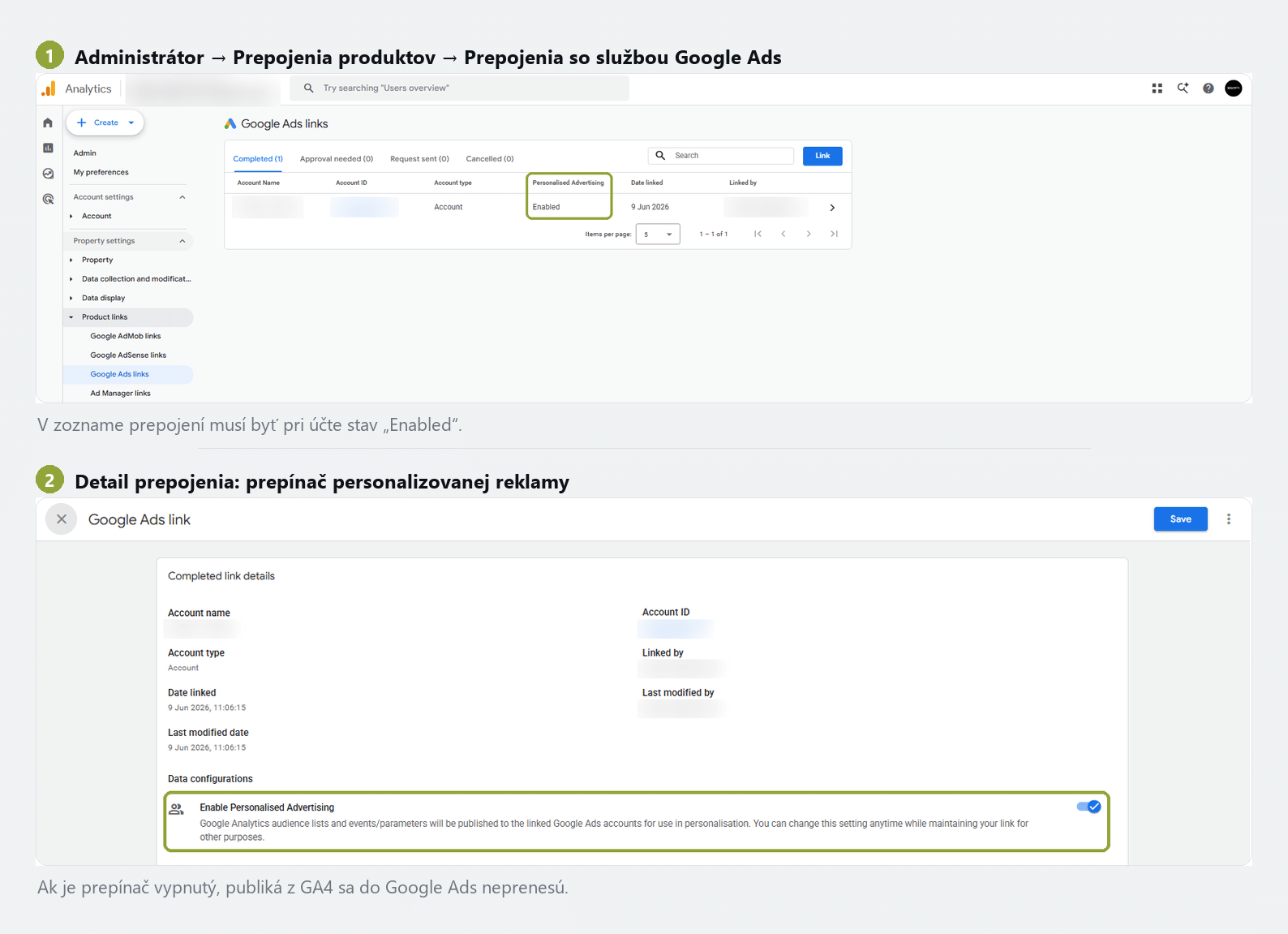Open the Explore icon in the left rail
1288x934 pixels.
tap(48, 174)
